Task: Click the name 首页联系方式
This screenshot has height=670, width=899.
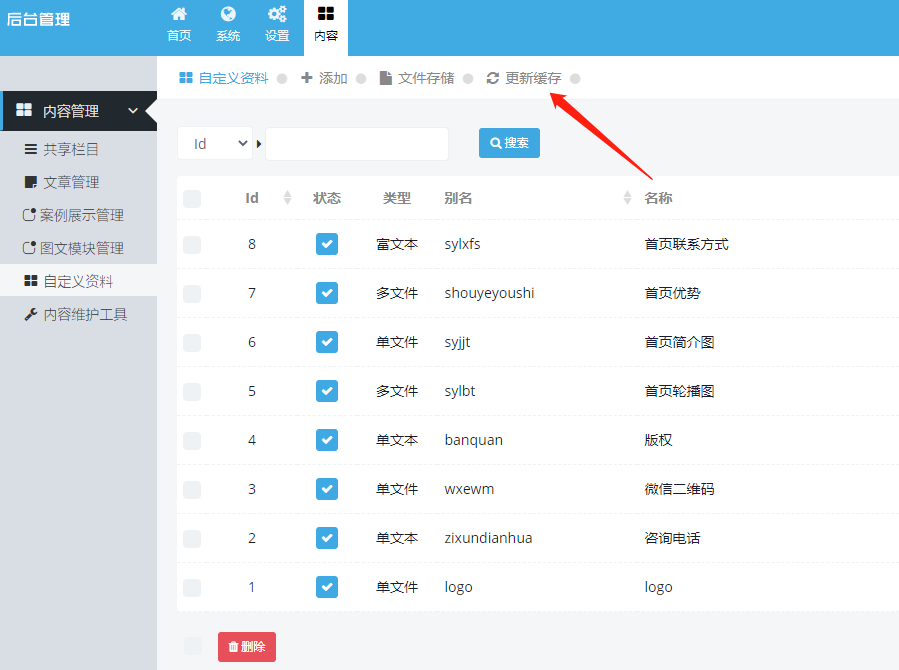Action: (x=686, y=245)
